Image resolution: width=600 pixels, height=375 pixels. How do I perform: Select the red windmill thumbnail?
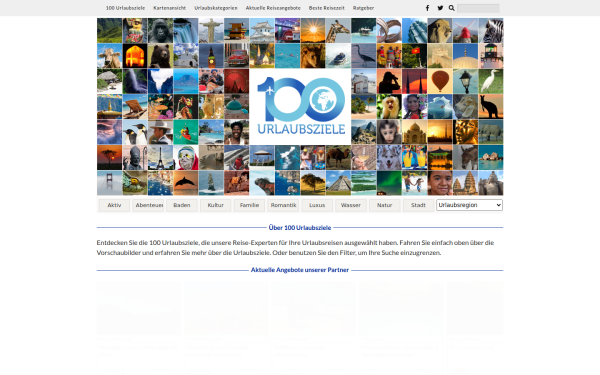point(465,31)
